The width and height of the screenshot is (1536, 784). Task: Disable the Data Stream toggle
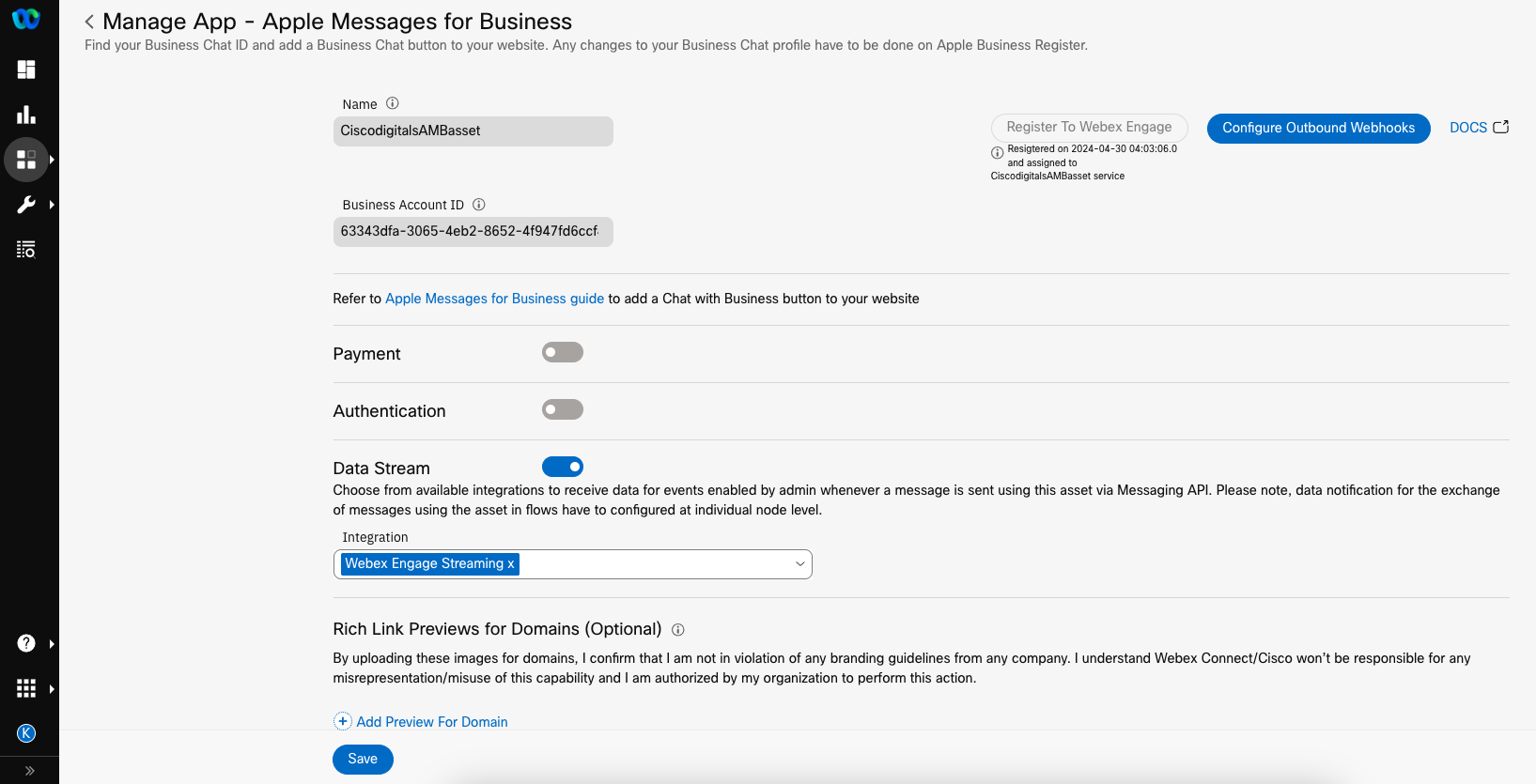tap(563, 467)
